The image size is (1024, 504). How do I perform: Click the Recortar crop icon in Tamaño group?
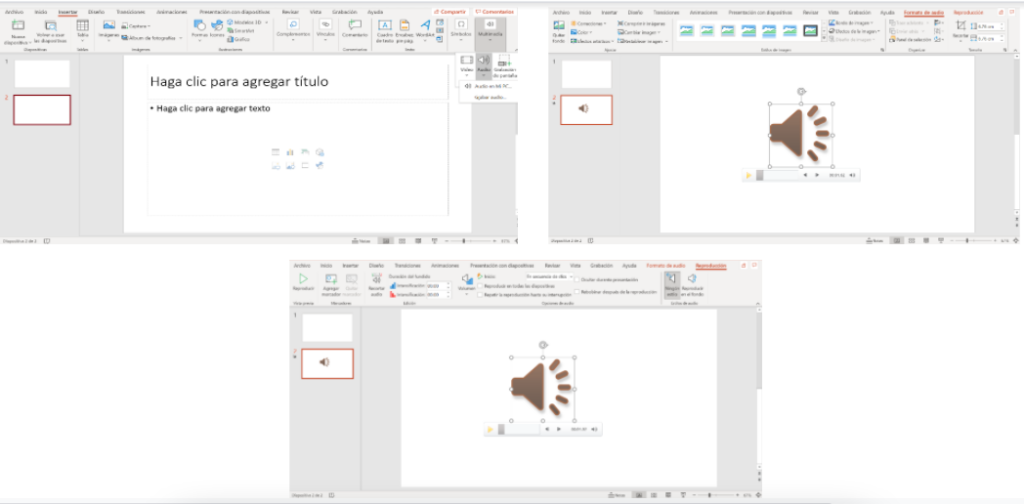[x=960, y=25]
